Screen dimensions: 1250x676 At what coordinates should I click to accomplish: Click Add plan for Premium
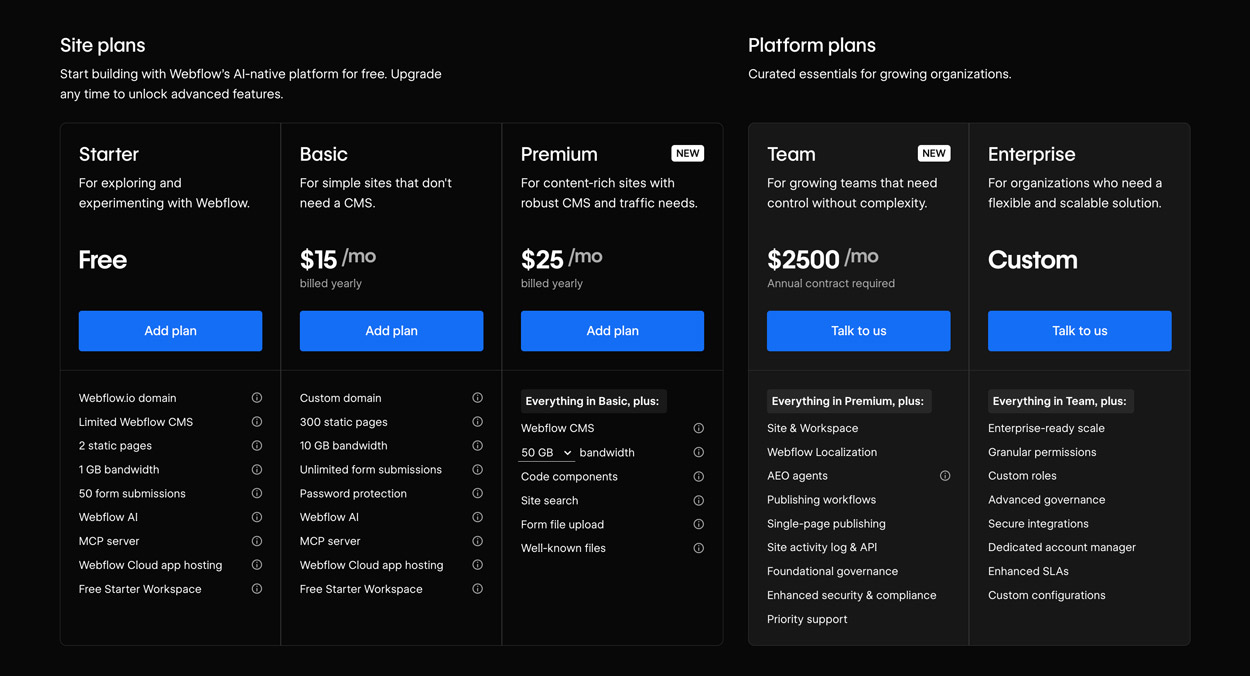click(x=612, y=331)
